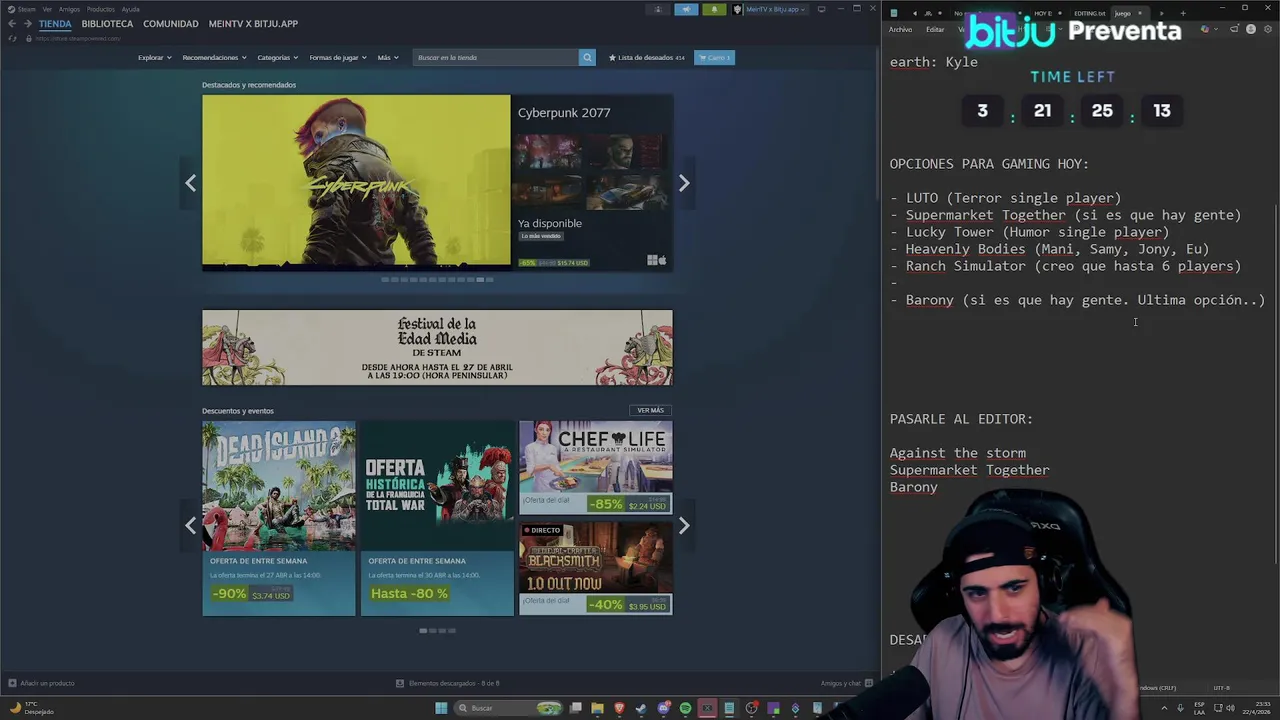Open Total War franchise offer card
The height and width of the screenshot is (720, 1280).
437,518
